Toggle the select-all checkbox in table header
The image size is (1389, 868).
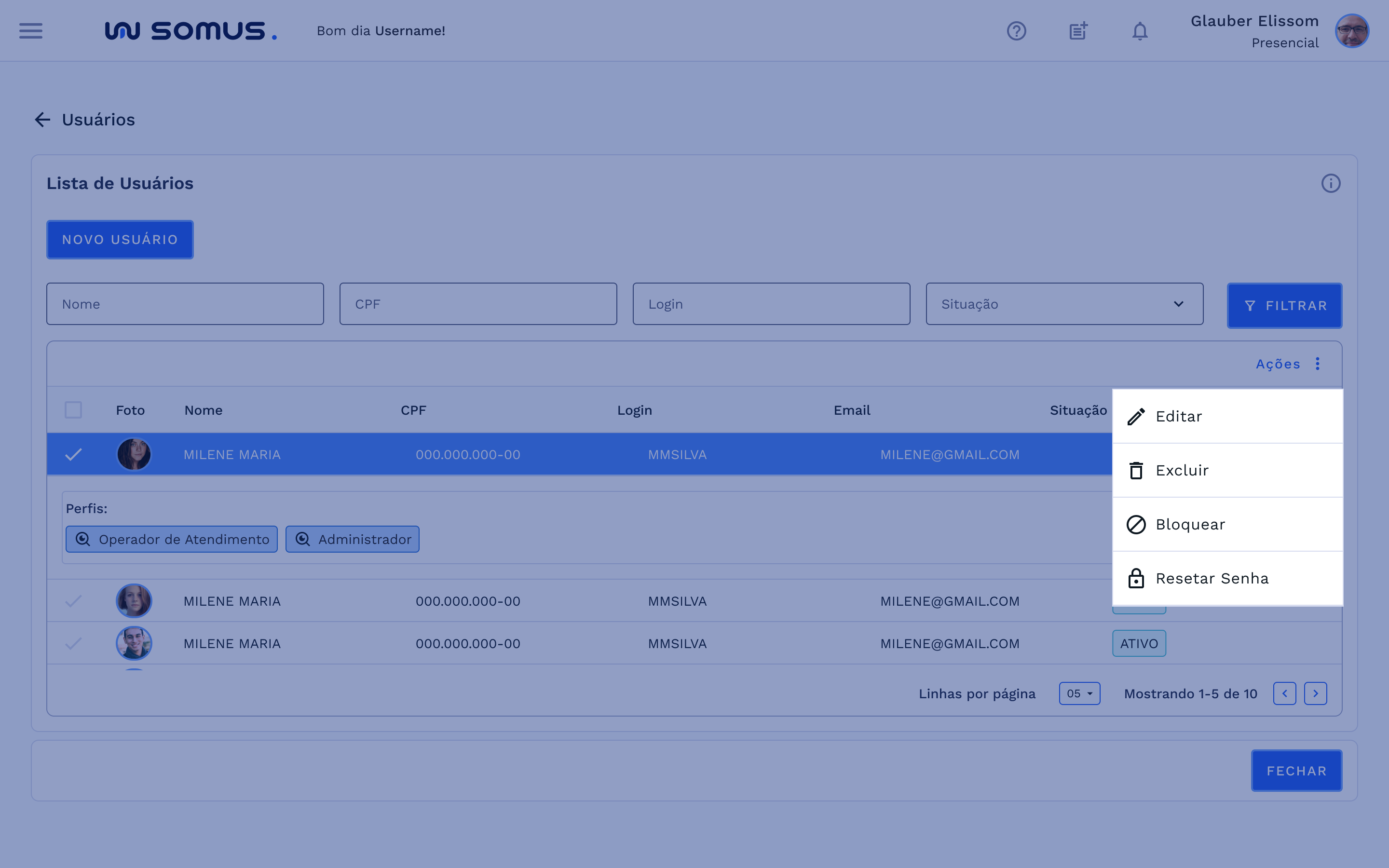73,410
